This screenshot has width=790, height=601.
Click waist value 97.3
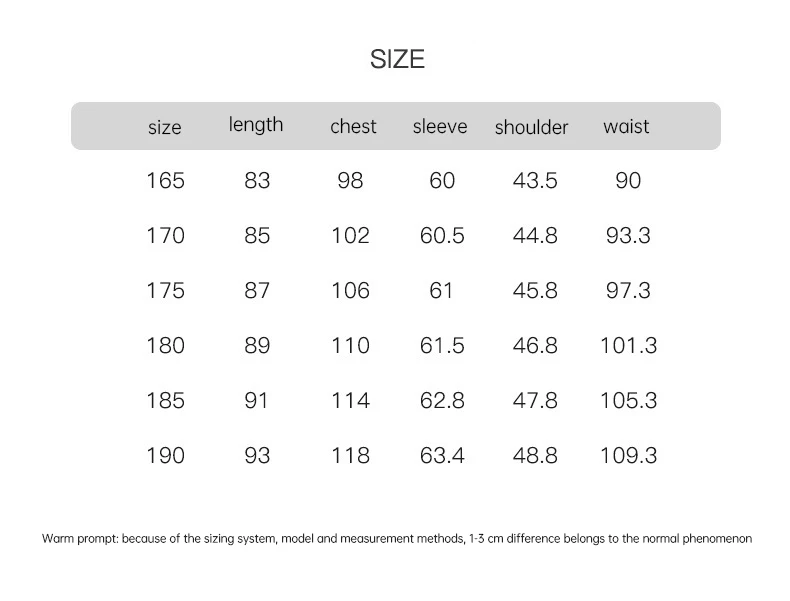pyautogui.click(x=628, y=291)
